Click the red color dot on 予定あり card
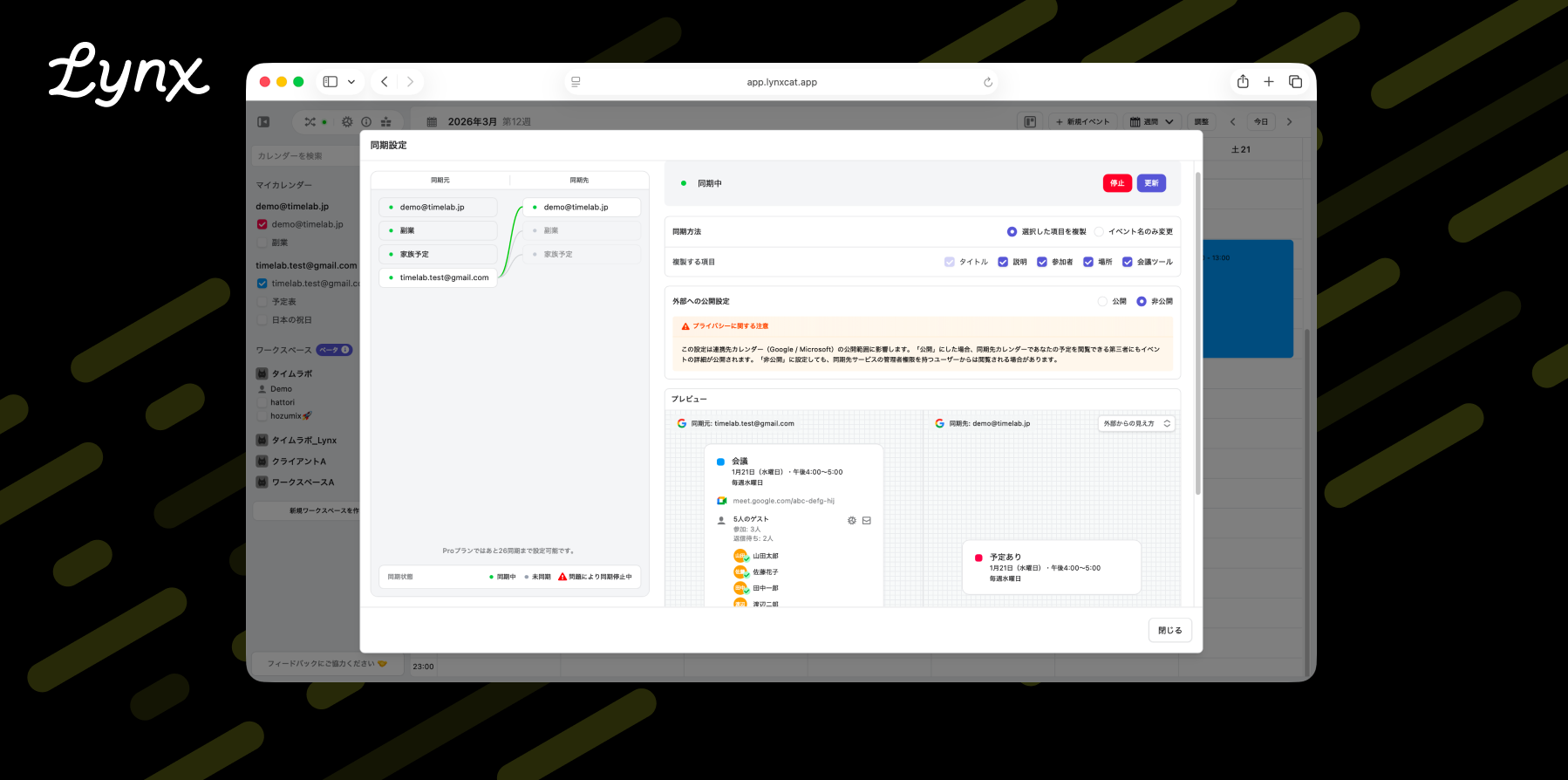The height and width of the screenshot is (780, 1568). click(978, 558)
